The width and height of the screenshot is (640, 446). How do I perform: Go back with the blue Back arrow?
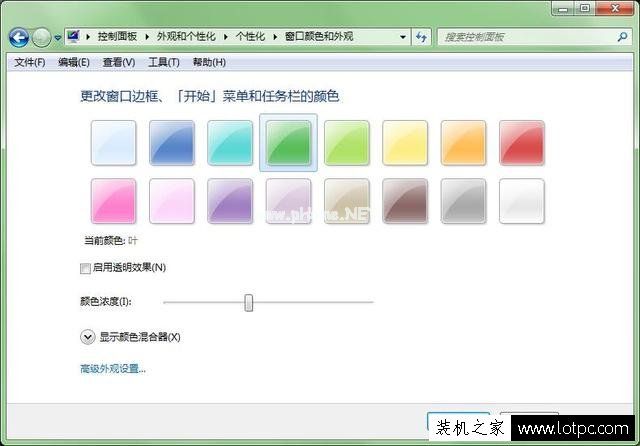coord(19,38)
